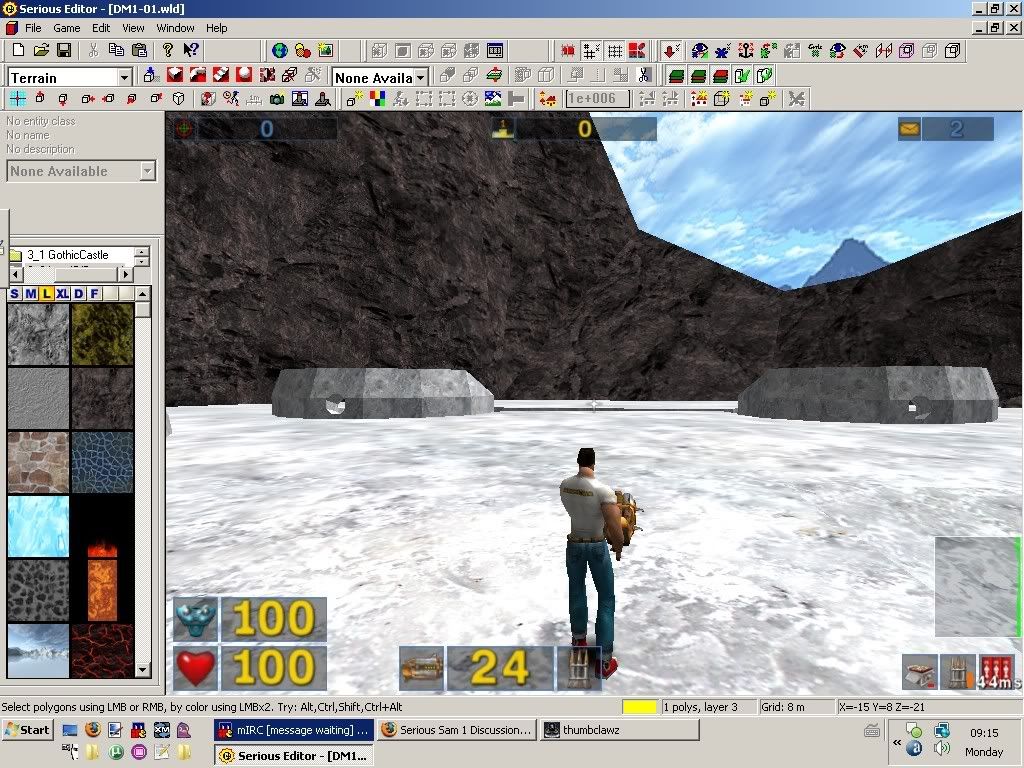The width and height of the screenshot is (1024, 768).
Task: Open the None Availa toolbar dropdown
Action: click(x=421, y=78)
